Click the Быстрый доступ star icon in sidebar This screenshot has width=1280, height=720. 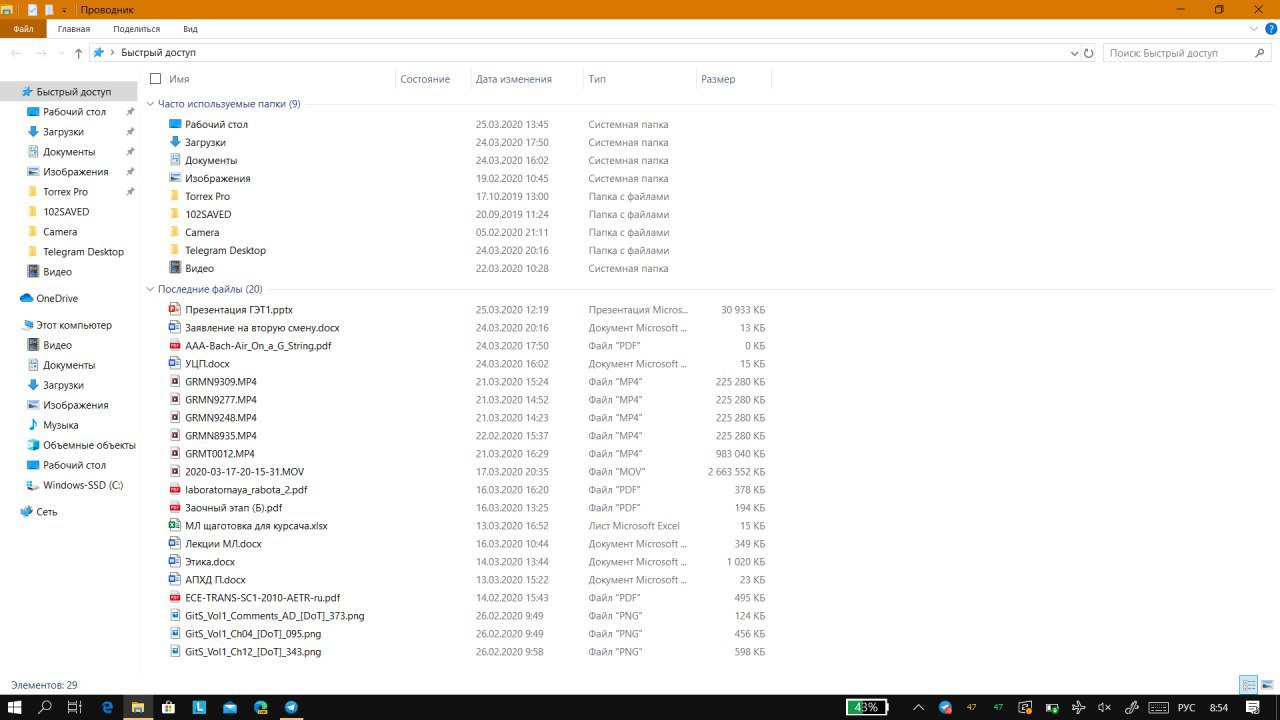click(27, 91)
